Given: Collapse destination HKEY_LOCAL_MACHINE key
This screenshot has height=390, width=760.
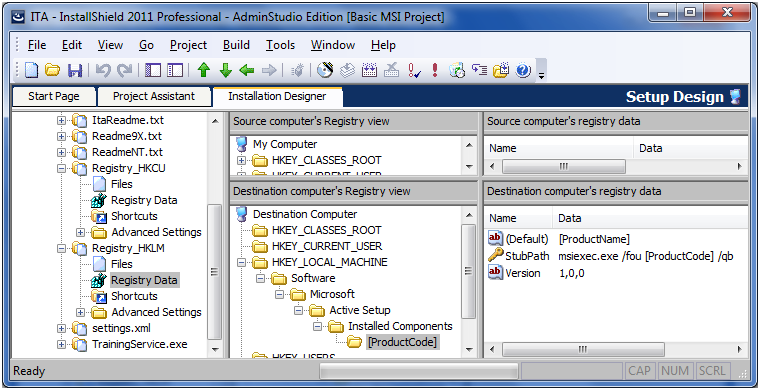Looking at the screenshot, I should [241, 262].
